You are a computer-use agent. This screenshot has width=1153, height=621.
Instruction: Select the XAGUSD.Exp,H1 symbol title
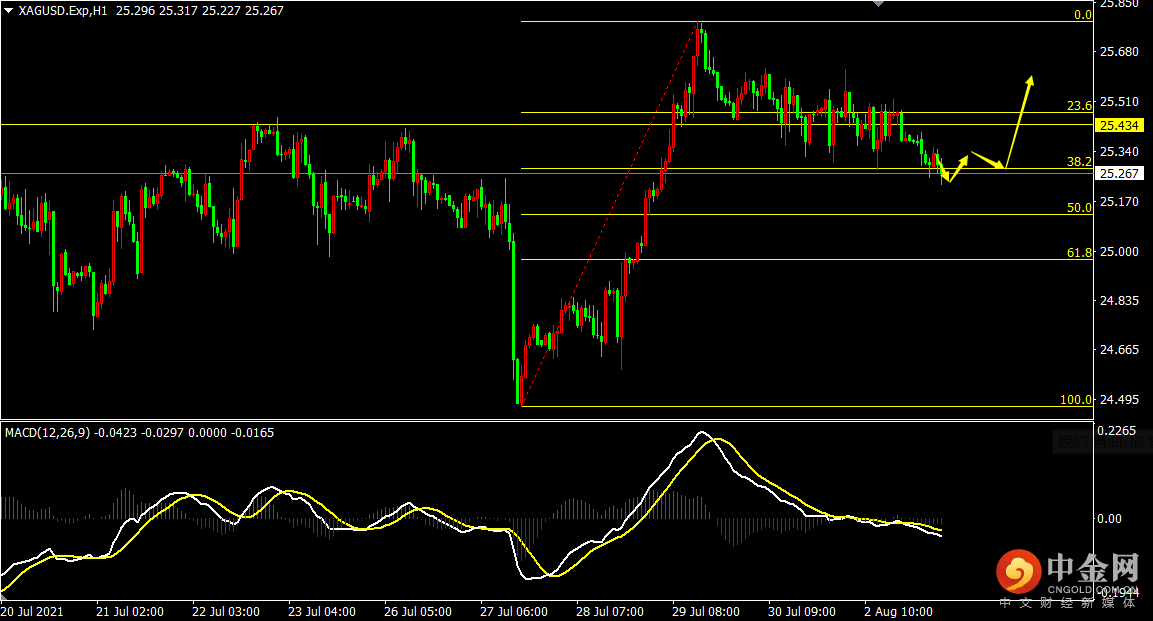[63, 11]
